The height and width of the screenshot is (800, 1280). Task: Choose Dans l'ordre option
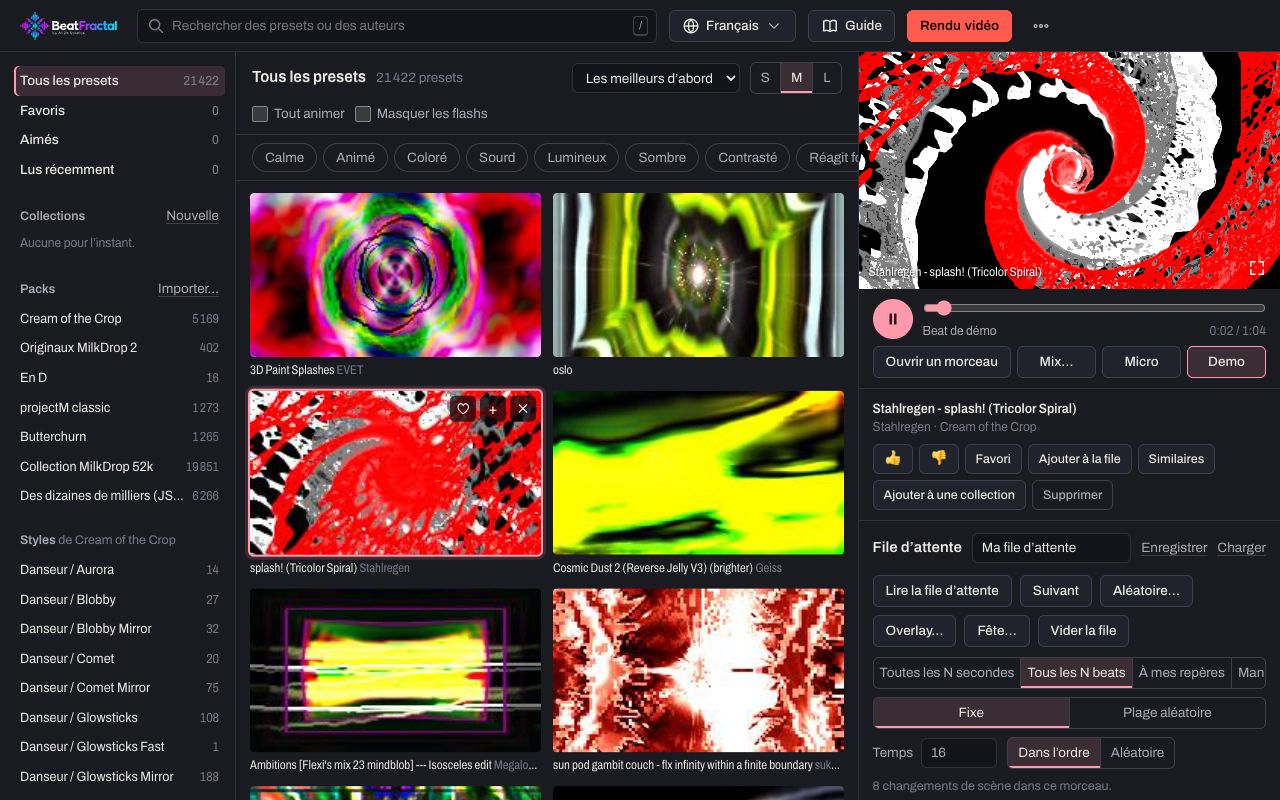coord(1054,752)
